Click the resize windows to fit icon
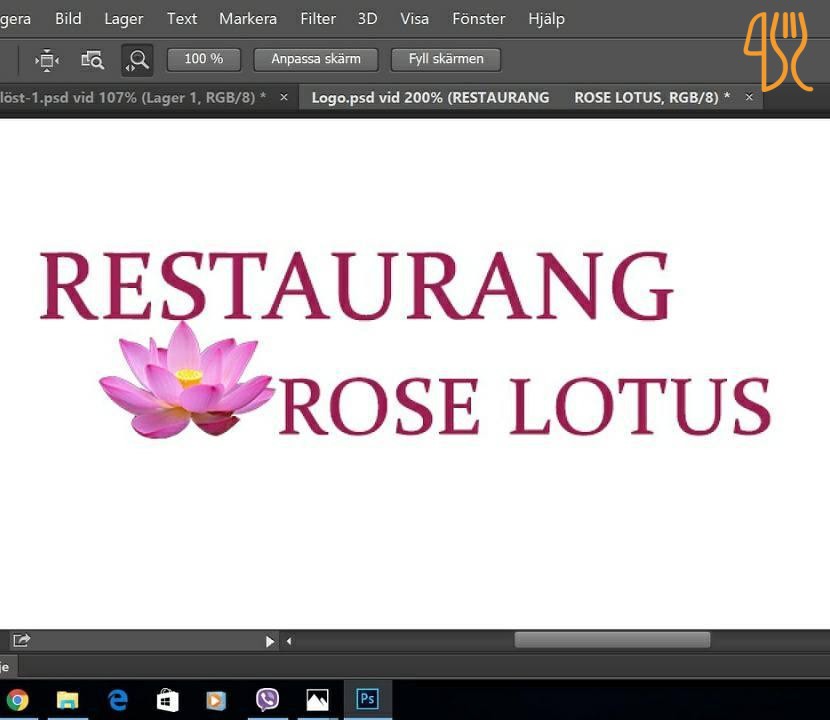The width and height of the screenshot is (830, 720). [47, 60]
